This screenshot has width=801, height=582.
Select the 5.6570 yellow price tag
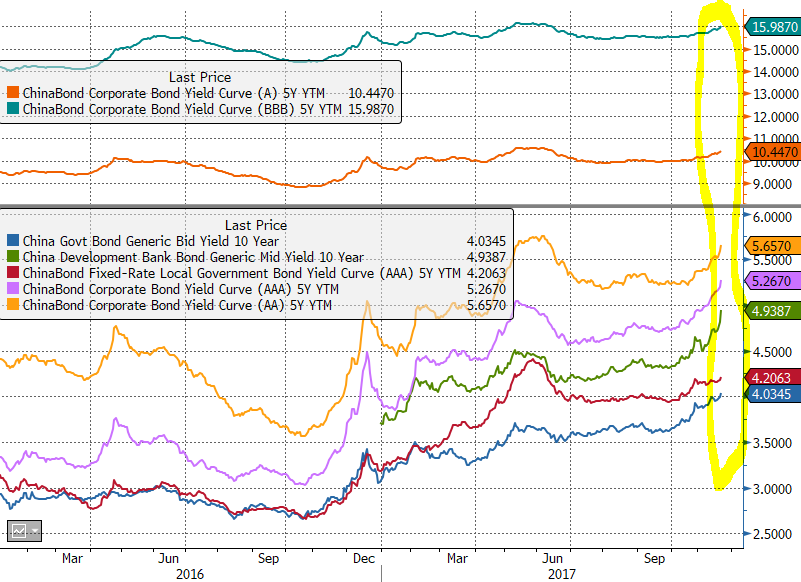click(x=773, y=246)
